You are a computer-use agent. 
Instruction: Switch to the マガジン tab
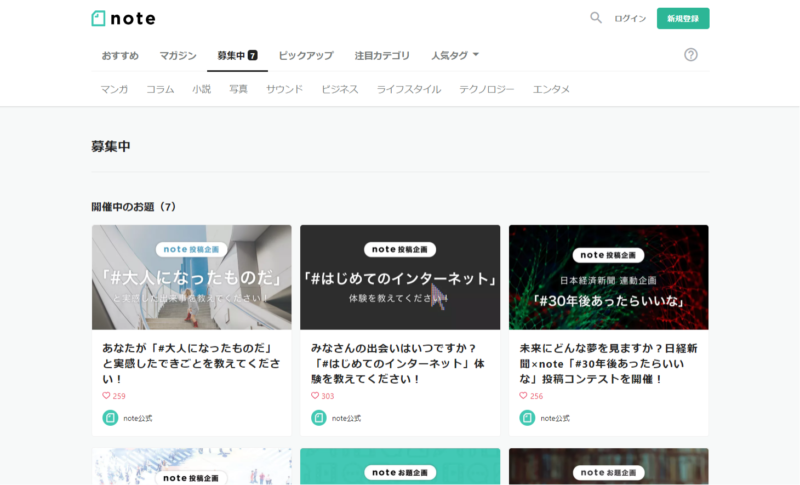pos(178,56)
